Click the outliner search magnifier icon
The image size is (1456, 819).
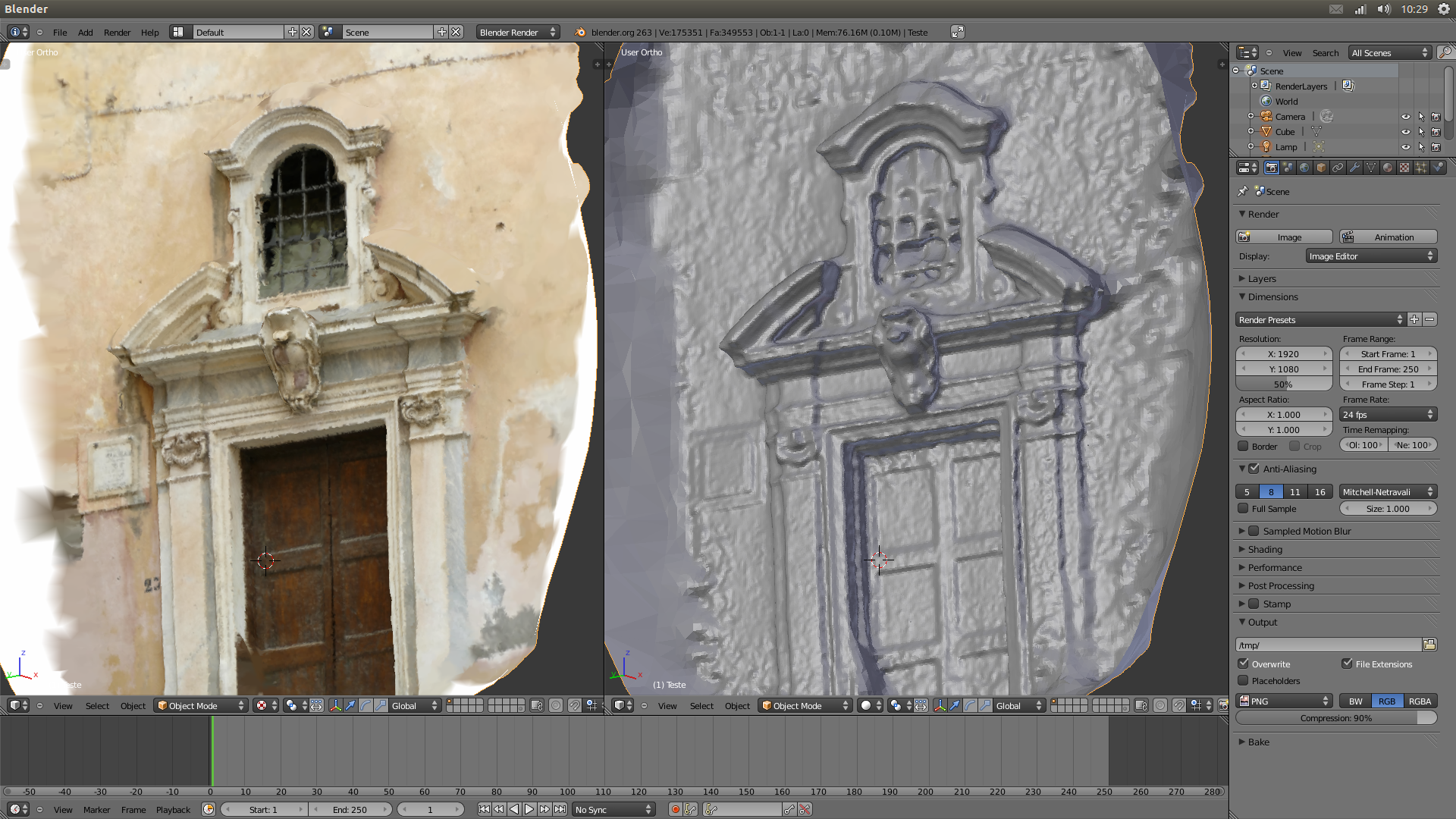click(x=1445, y=52)
